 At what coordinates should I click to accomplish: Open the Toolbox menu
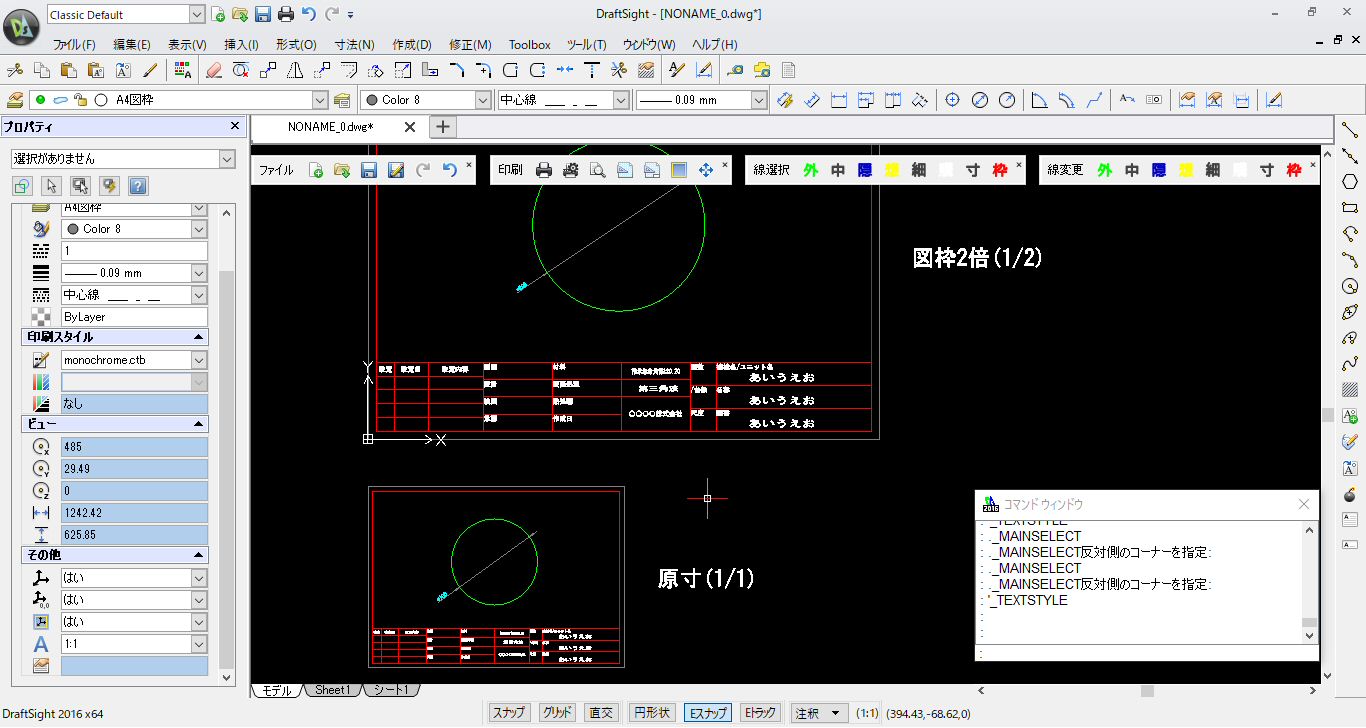click(x=529, y=45)
